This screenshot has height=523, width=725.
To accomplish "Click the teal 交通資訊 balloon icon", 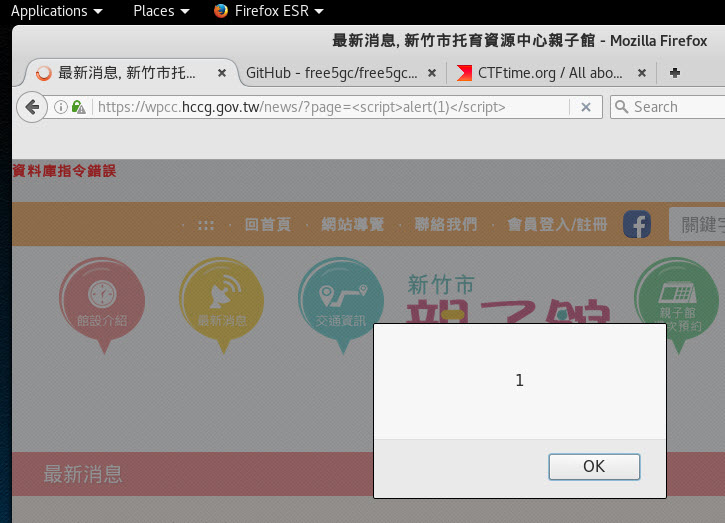I will pyautogui.click(x=341, y=306).
